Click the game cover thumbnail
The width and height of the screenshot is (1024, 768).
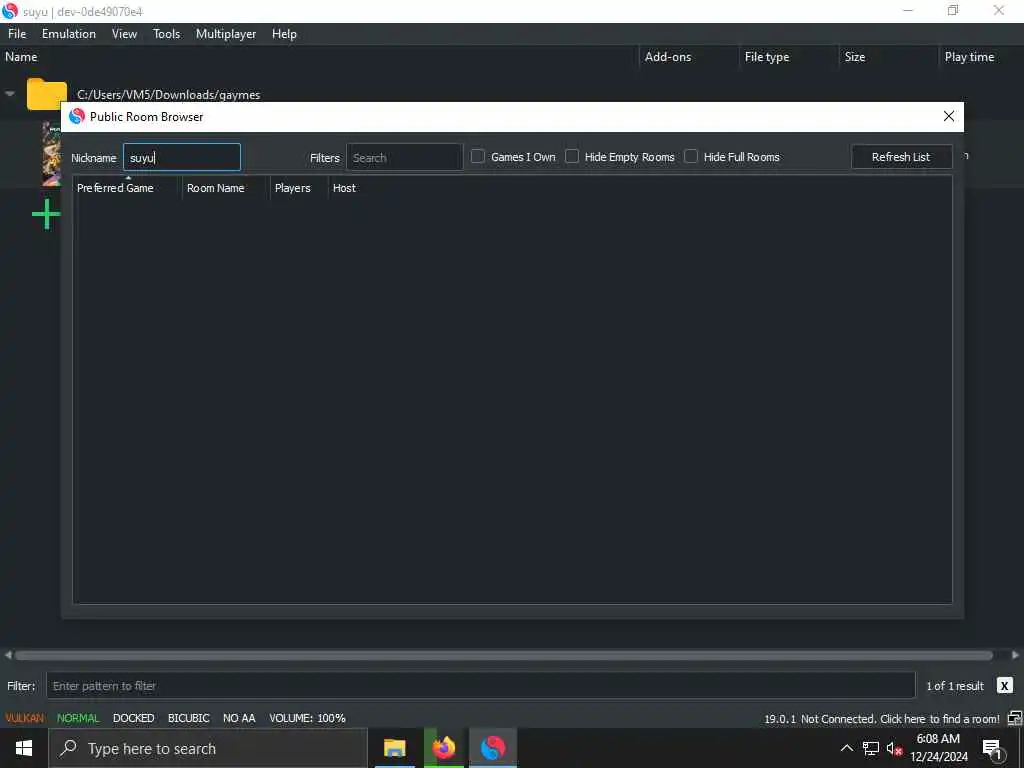tap(52, 154)
